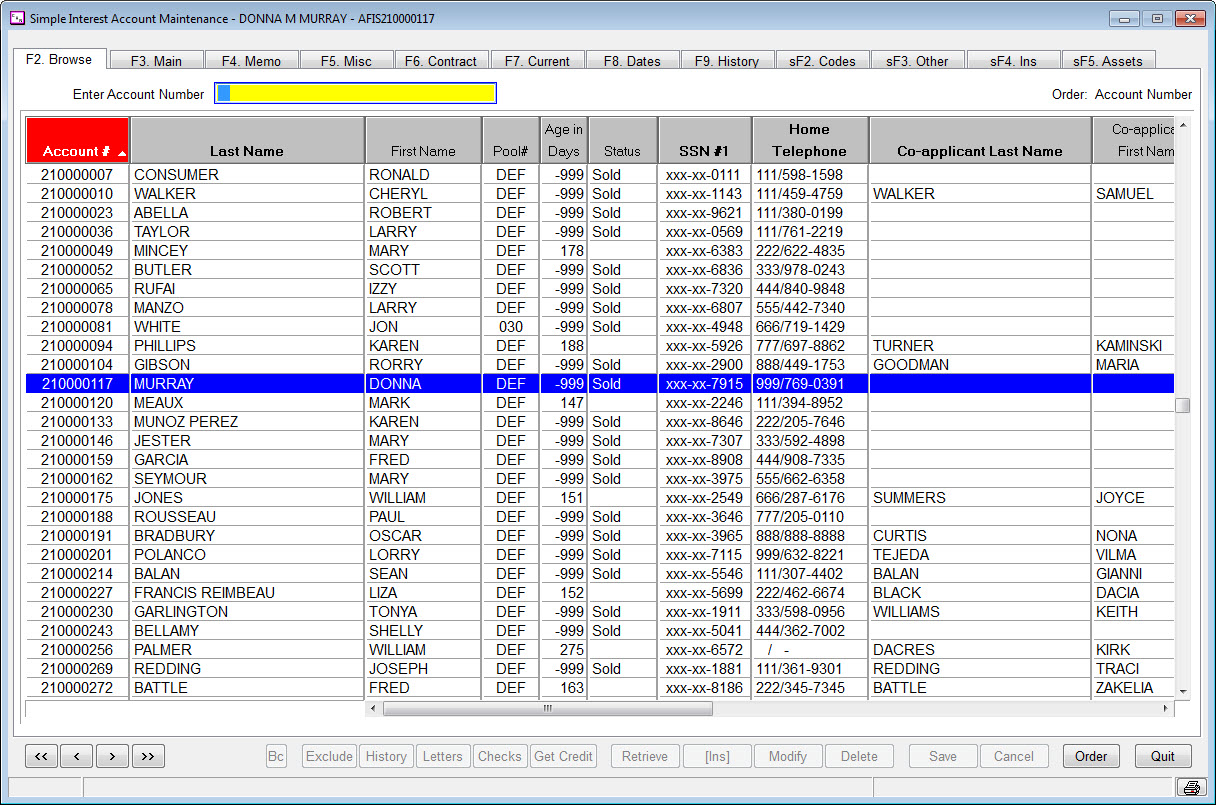Print the account list using printer icon
Viewport: 1216px width, 805px height.
pos(1190,787)
